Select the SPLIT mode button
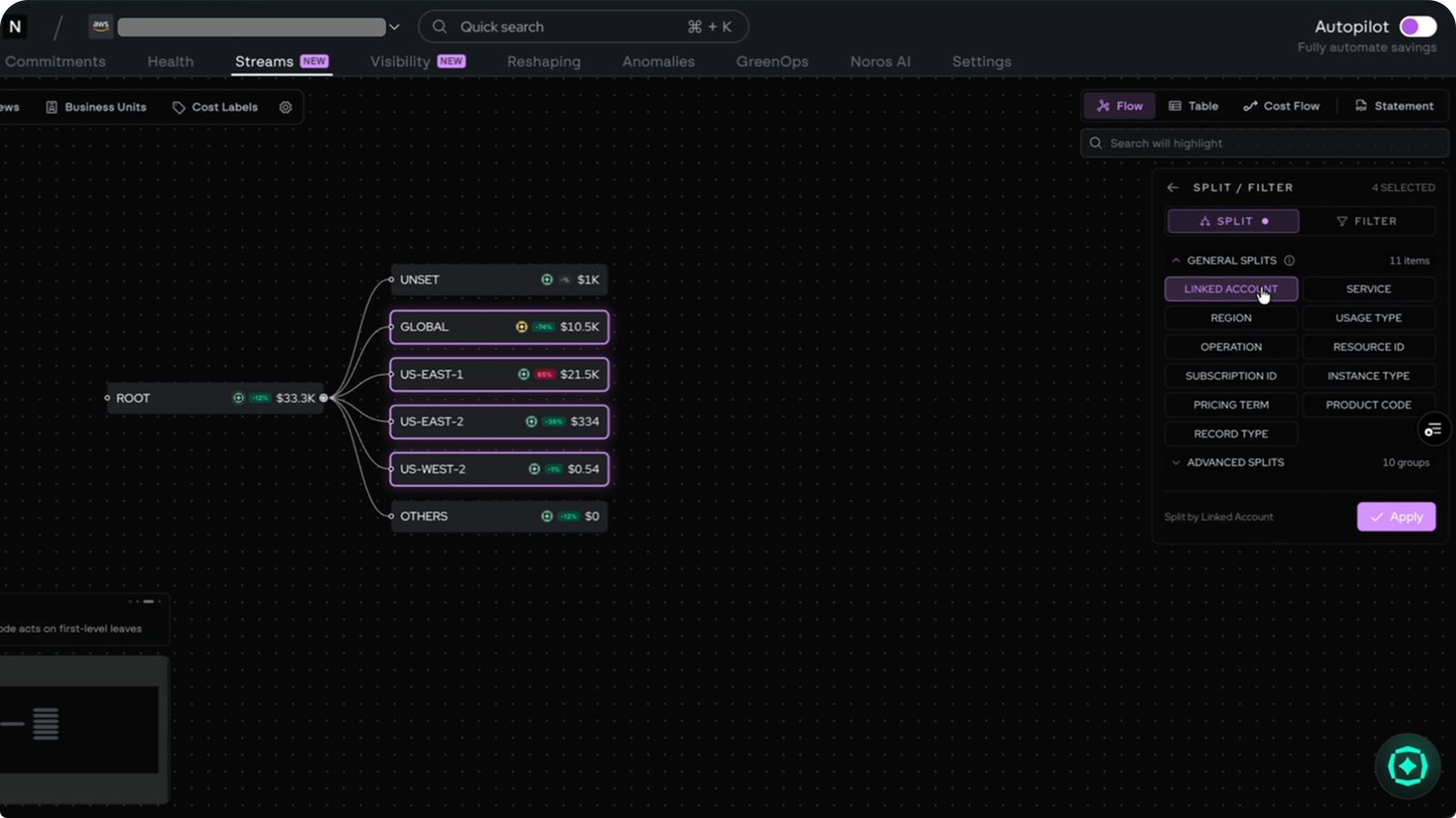The width and height of the screenshot is (1456, 818). [1233, 221]
